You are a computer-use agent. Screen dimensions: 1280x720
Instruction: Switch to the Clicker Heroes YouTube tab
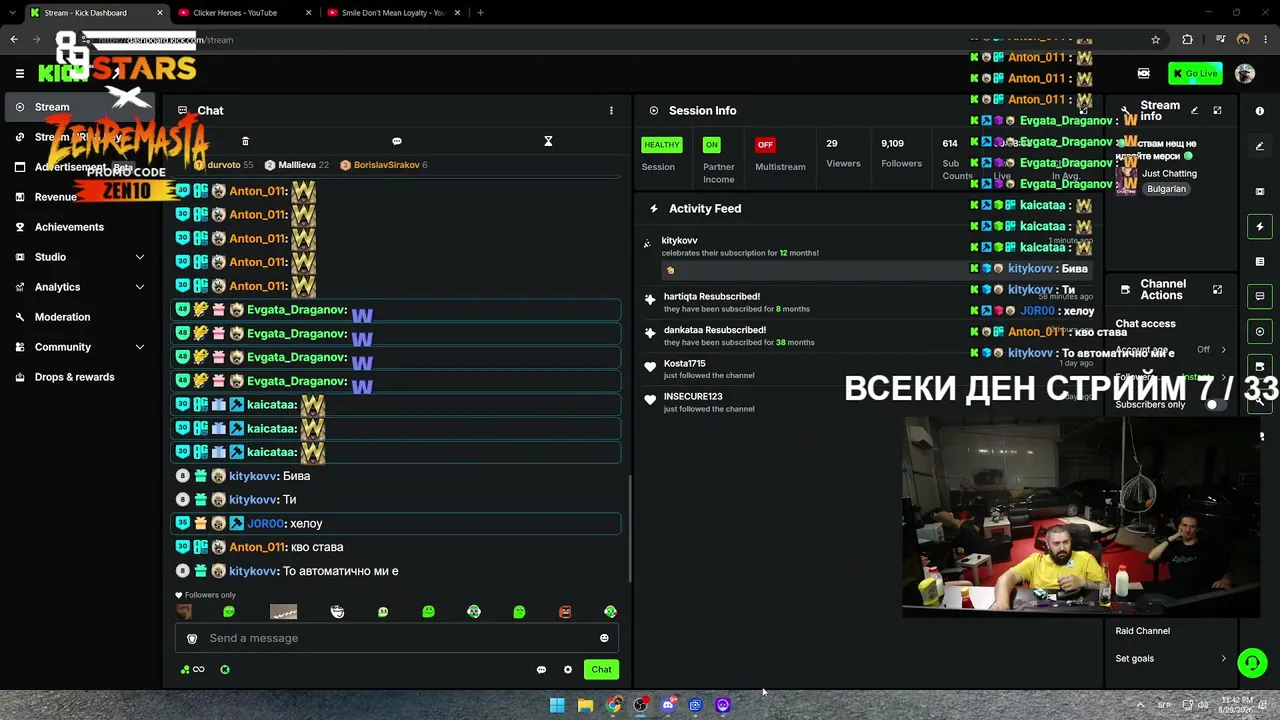click(x=245, y=13)
